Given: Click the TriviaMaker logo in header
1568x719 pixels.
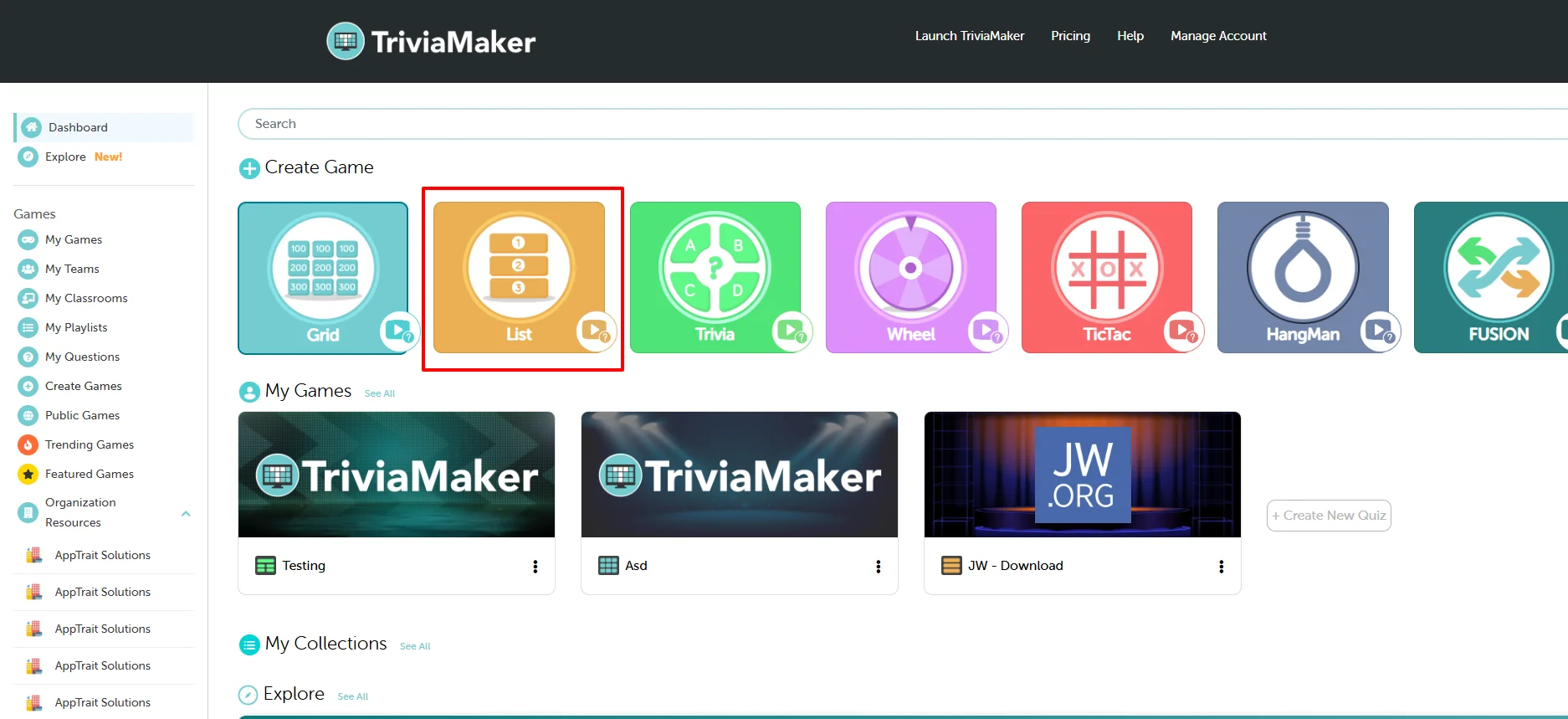Looking at the screenshot, I should (431, 41).
